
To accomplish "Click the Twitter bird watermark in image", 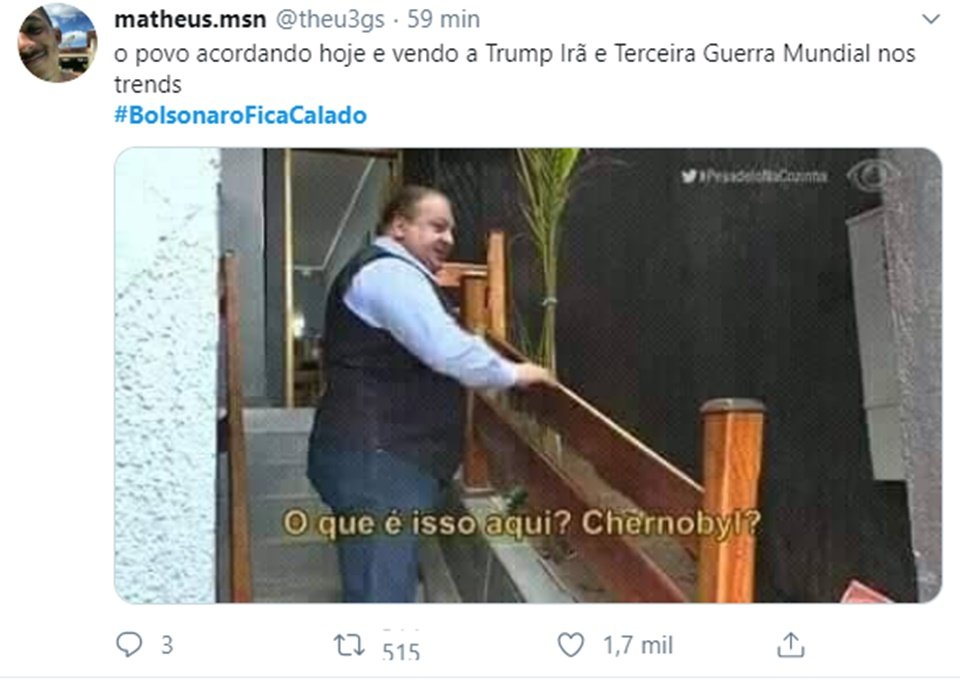I will [x=689, y=176].
